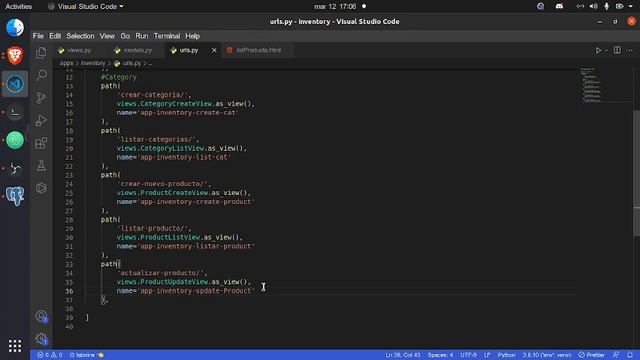Show errors and warnings in status bar
640x360 pixels.
[49, 355]
